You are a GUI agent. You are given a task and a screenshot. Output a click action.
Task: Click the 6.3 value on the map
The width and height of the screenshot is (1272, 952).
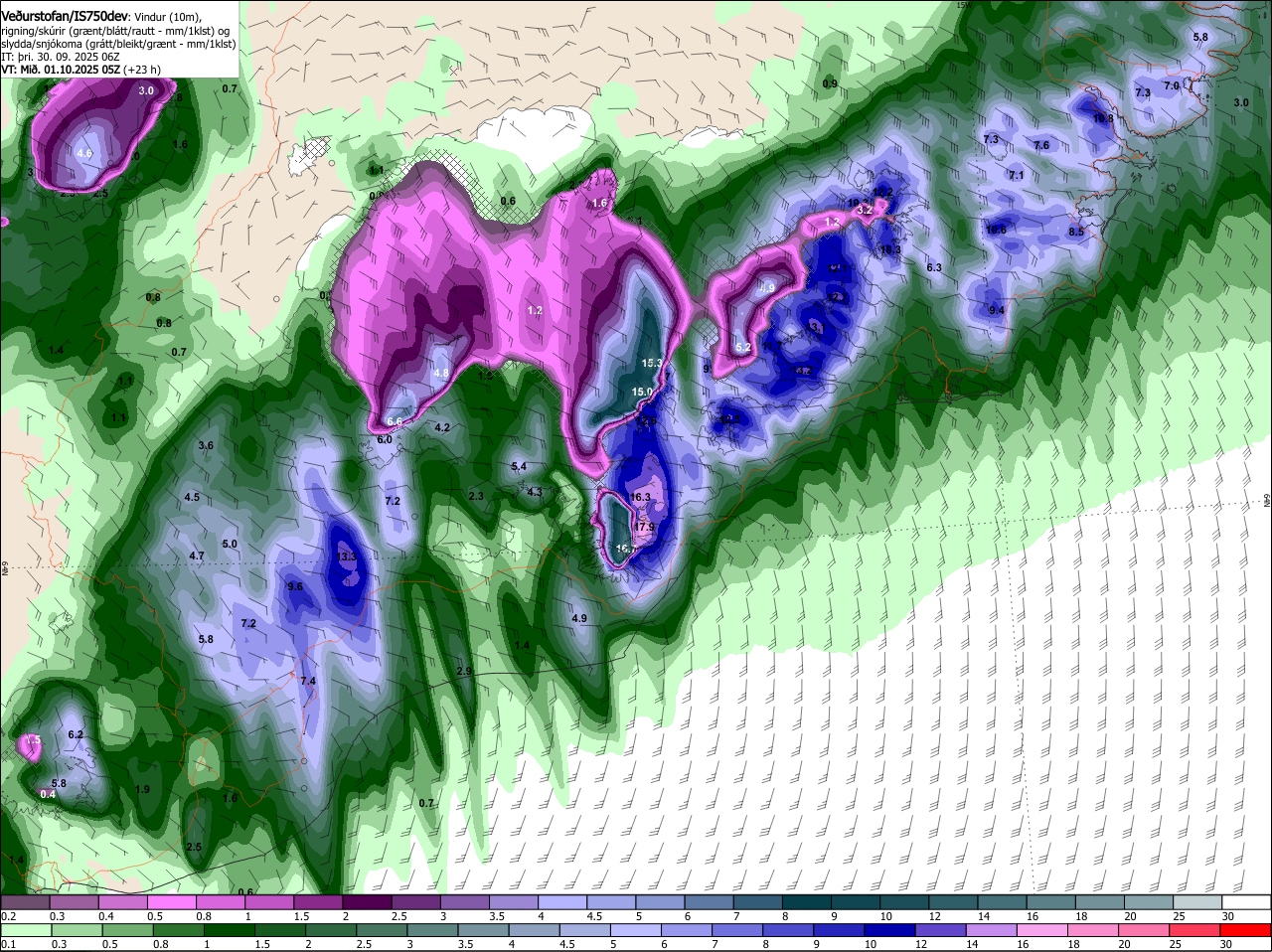tap(934, 268)
